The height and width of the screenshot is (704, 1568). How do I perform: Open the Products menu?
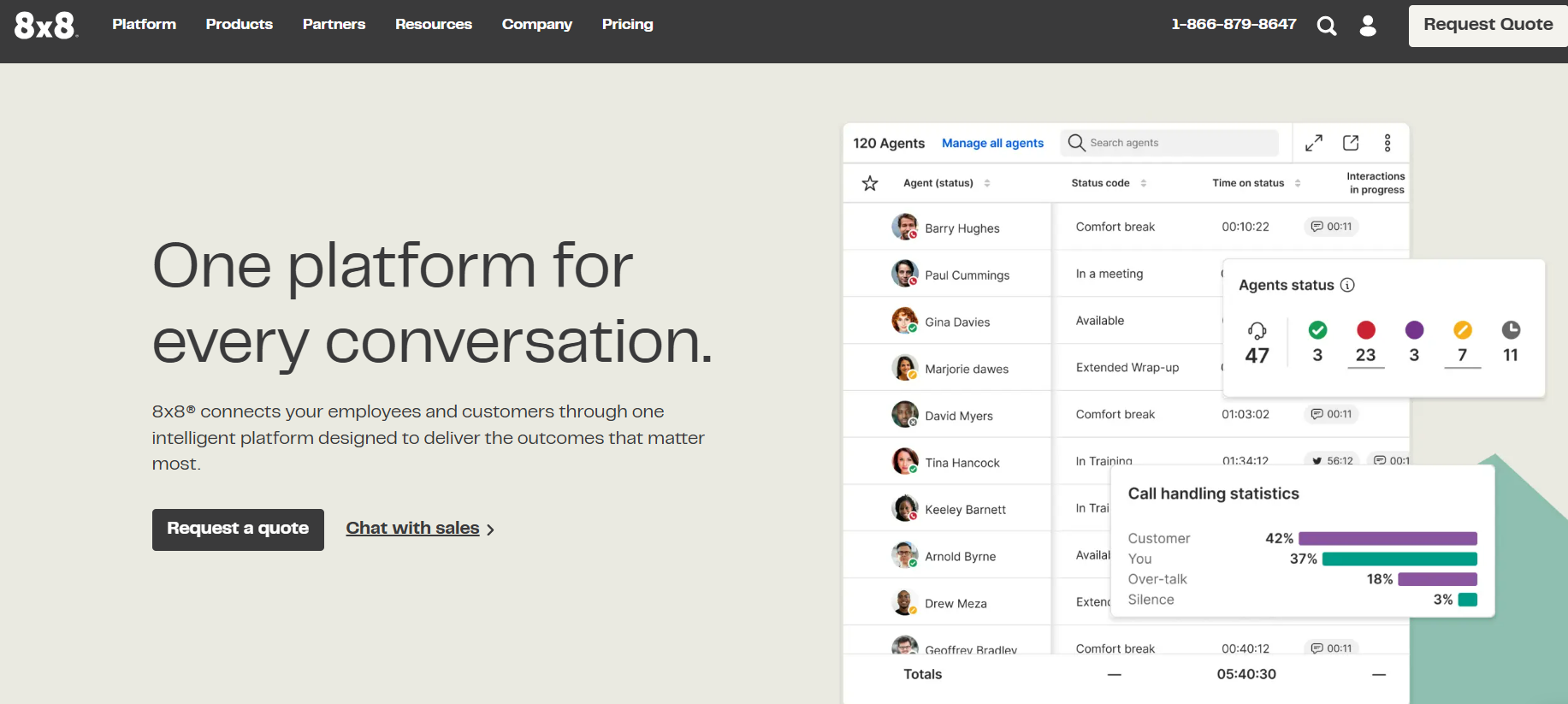(240, 24)
